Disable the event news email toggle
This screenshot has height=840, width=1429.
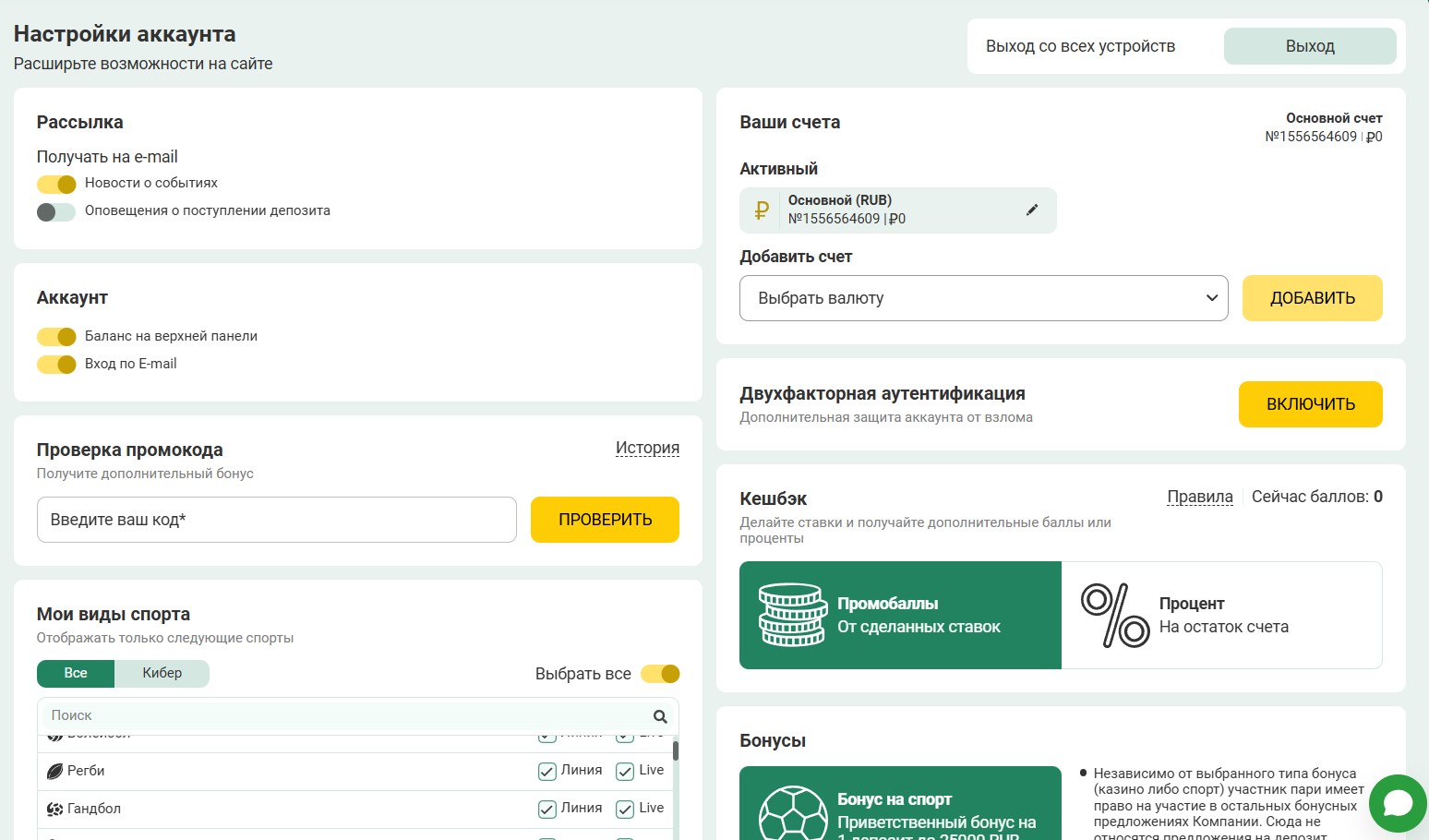point(56,184)
